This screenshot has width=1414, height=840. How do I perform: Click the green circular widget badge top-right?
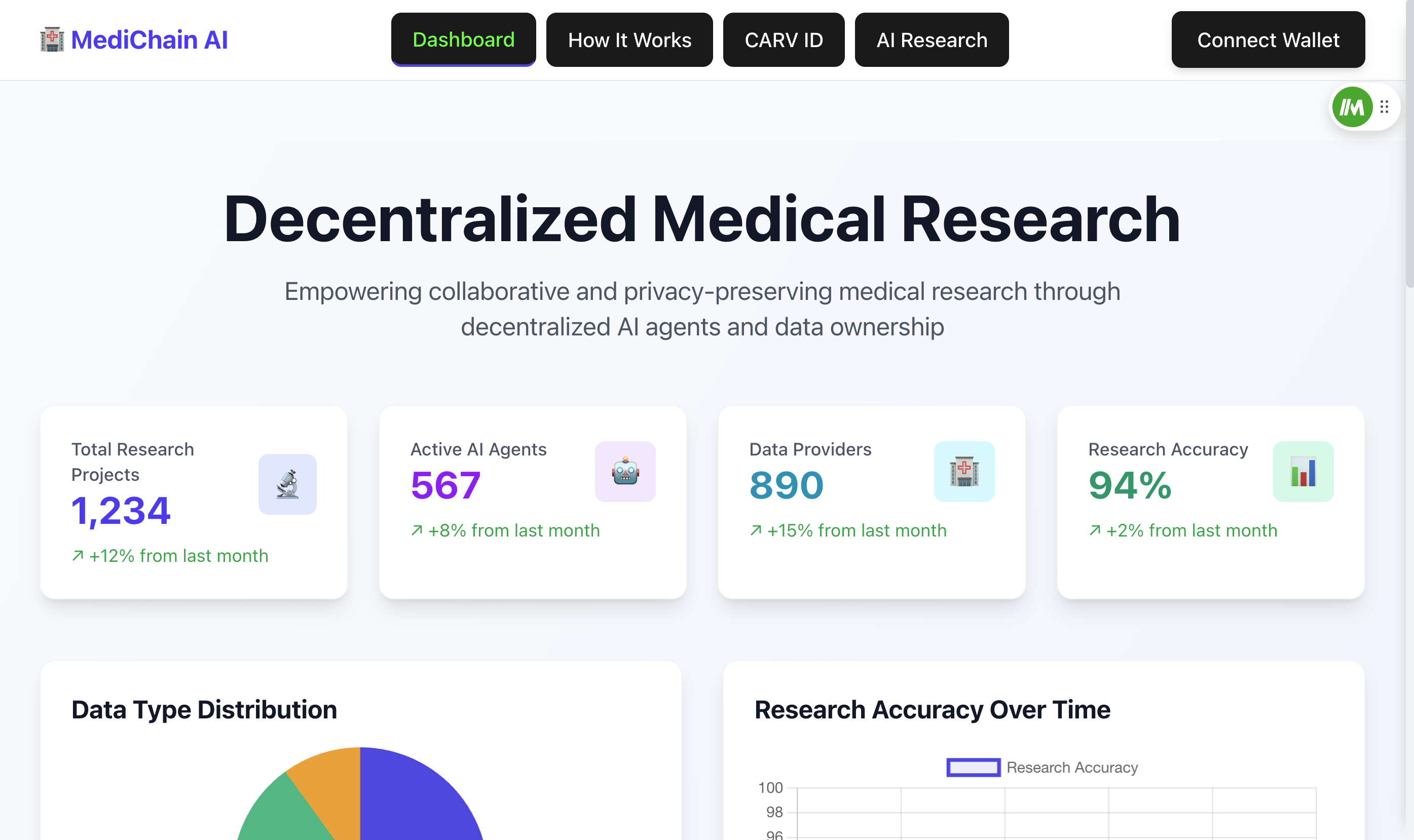coord(1352,106)
